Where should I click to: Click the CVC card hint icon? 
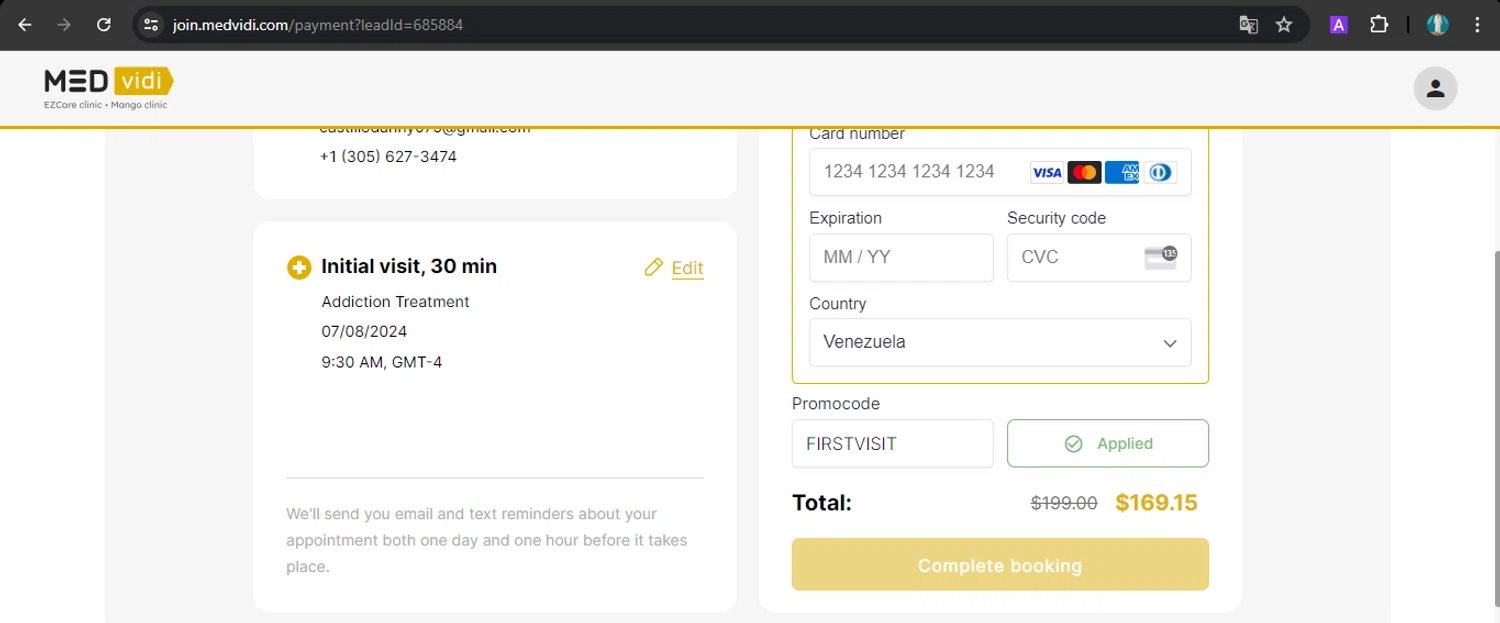pyautogui.click(x=1161, y=257)
